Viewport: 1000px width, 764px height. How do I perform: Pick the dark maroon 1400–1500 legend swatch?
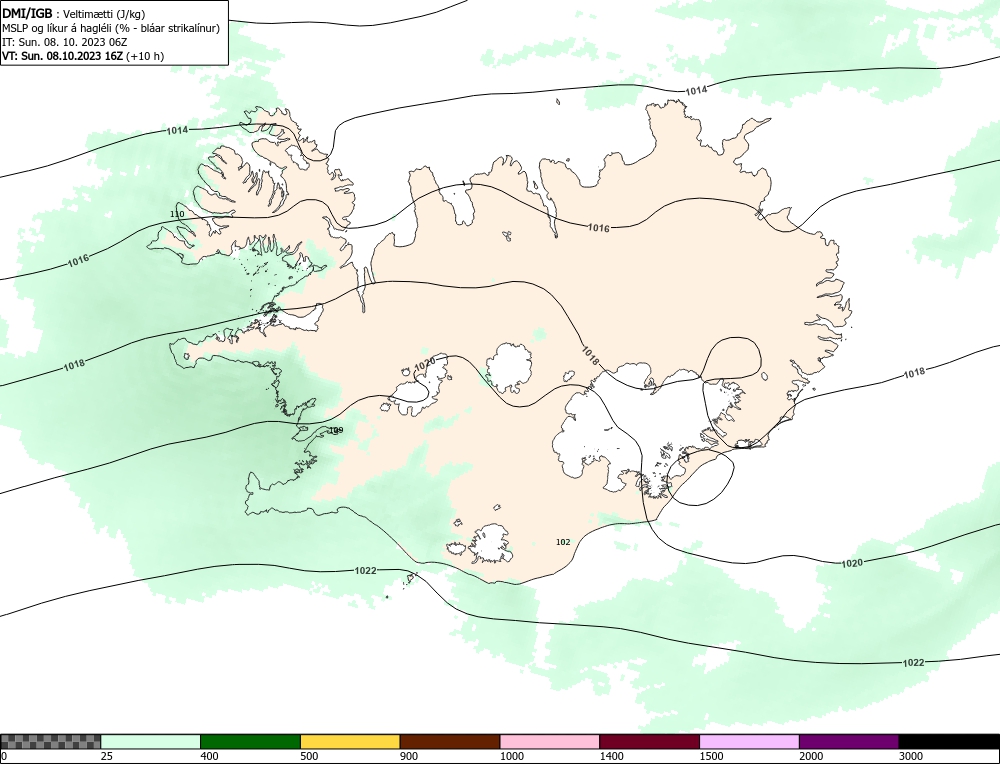pyautogui.click(x=649, y=742)
